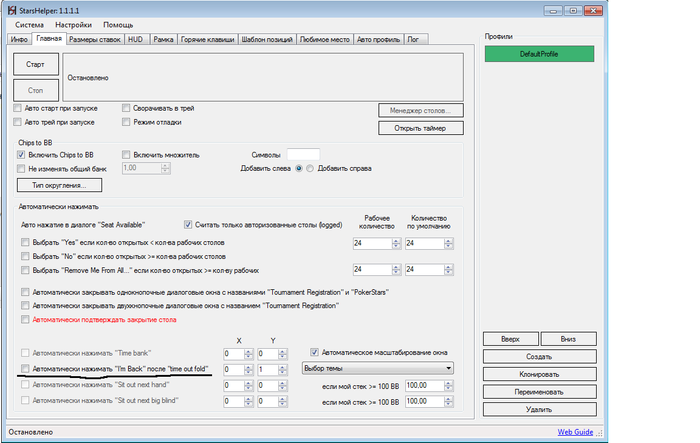Open the Настройки menu

(73, 25)
